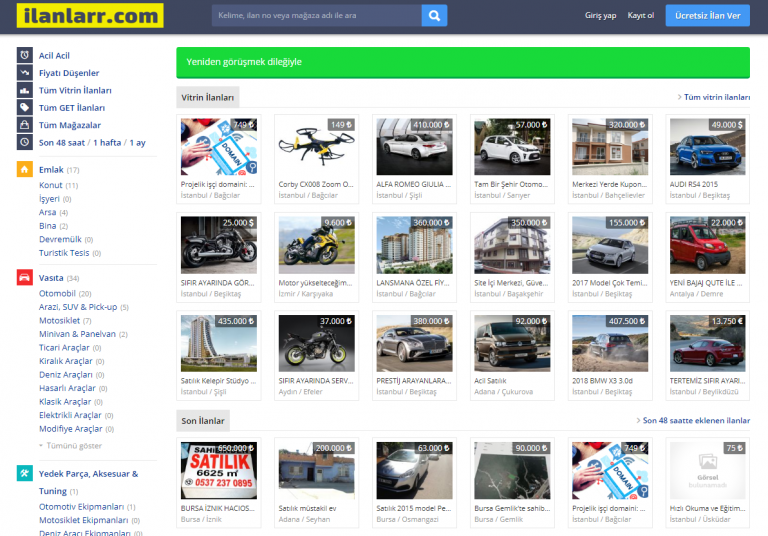Click the Tüm GET İlanları tag icon
The width and height of the screenshot is (768, 536).
pyautogui.click(x=24, y=107)
